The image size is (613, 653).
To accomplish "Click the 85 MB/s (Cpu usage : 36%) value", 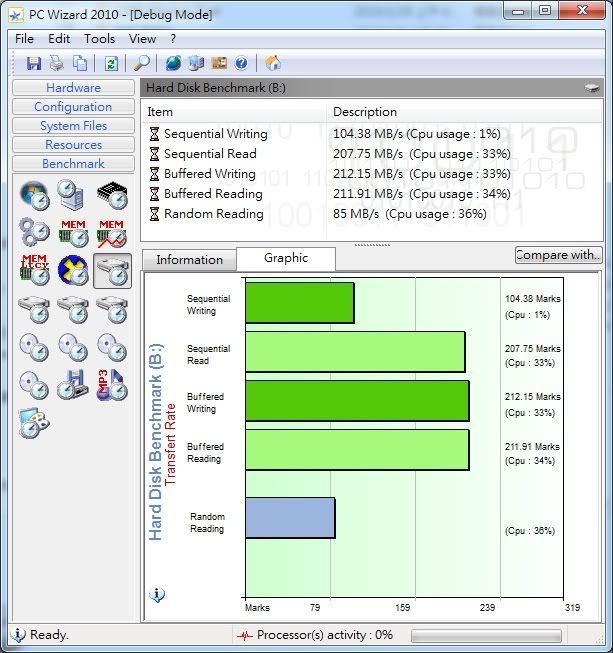I will point(410,214).
